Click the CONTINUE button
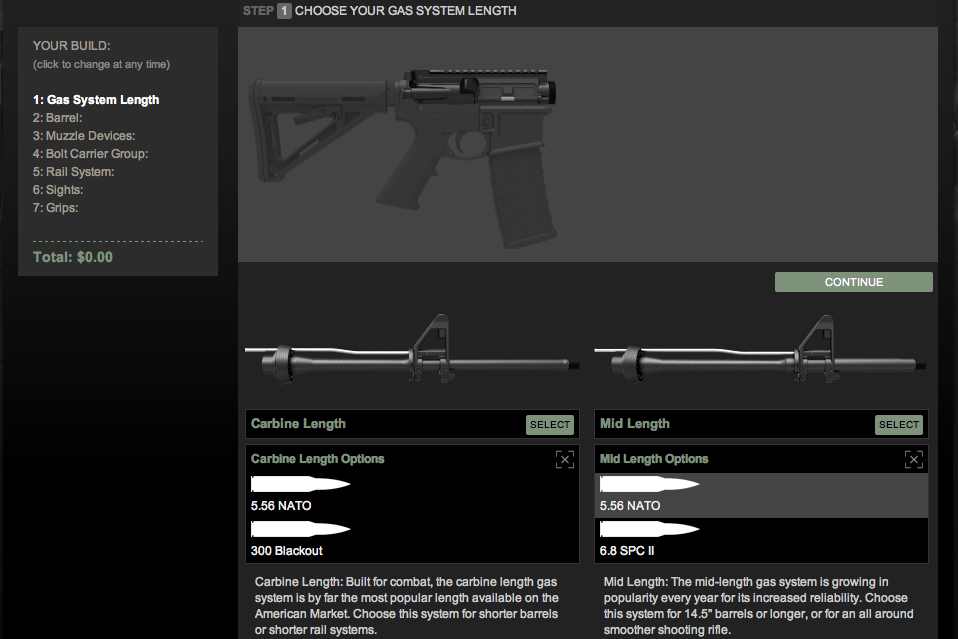 click(x=854, y=282)
